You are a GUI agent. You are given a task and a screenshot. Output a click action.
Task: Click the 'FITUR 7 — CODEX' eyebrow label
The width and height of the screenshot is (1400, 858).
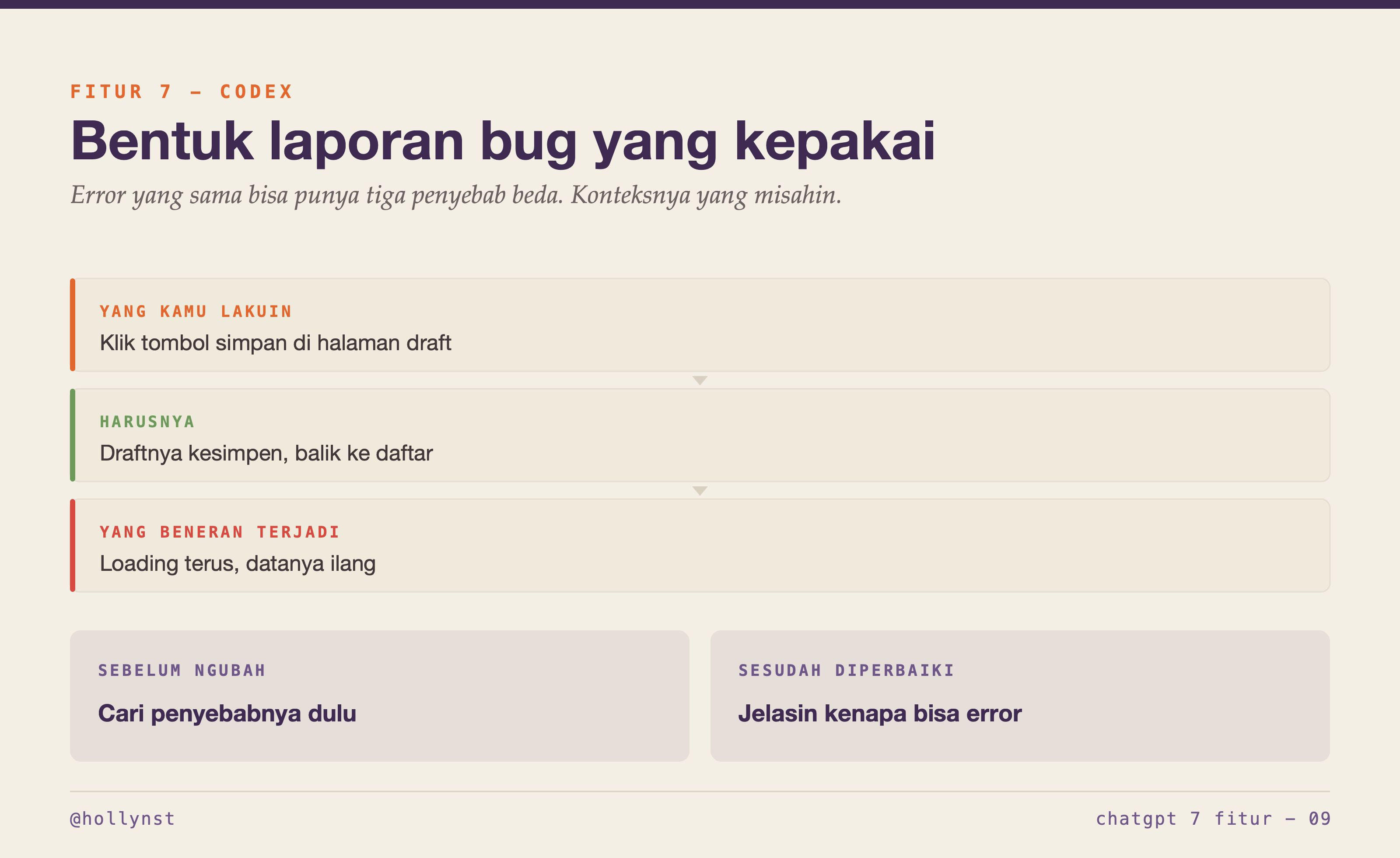pos(181,91)
